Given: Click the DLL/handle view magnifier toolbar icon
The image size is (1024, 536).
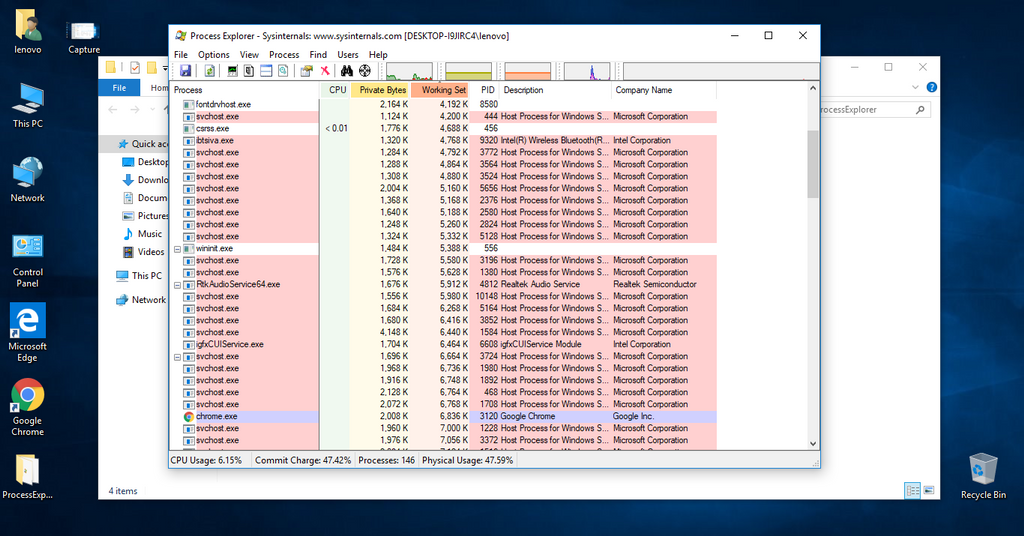Looking at the screenshot, I should coord(283,71).
